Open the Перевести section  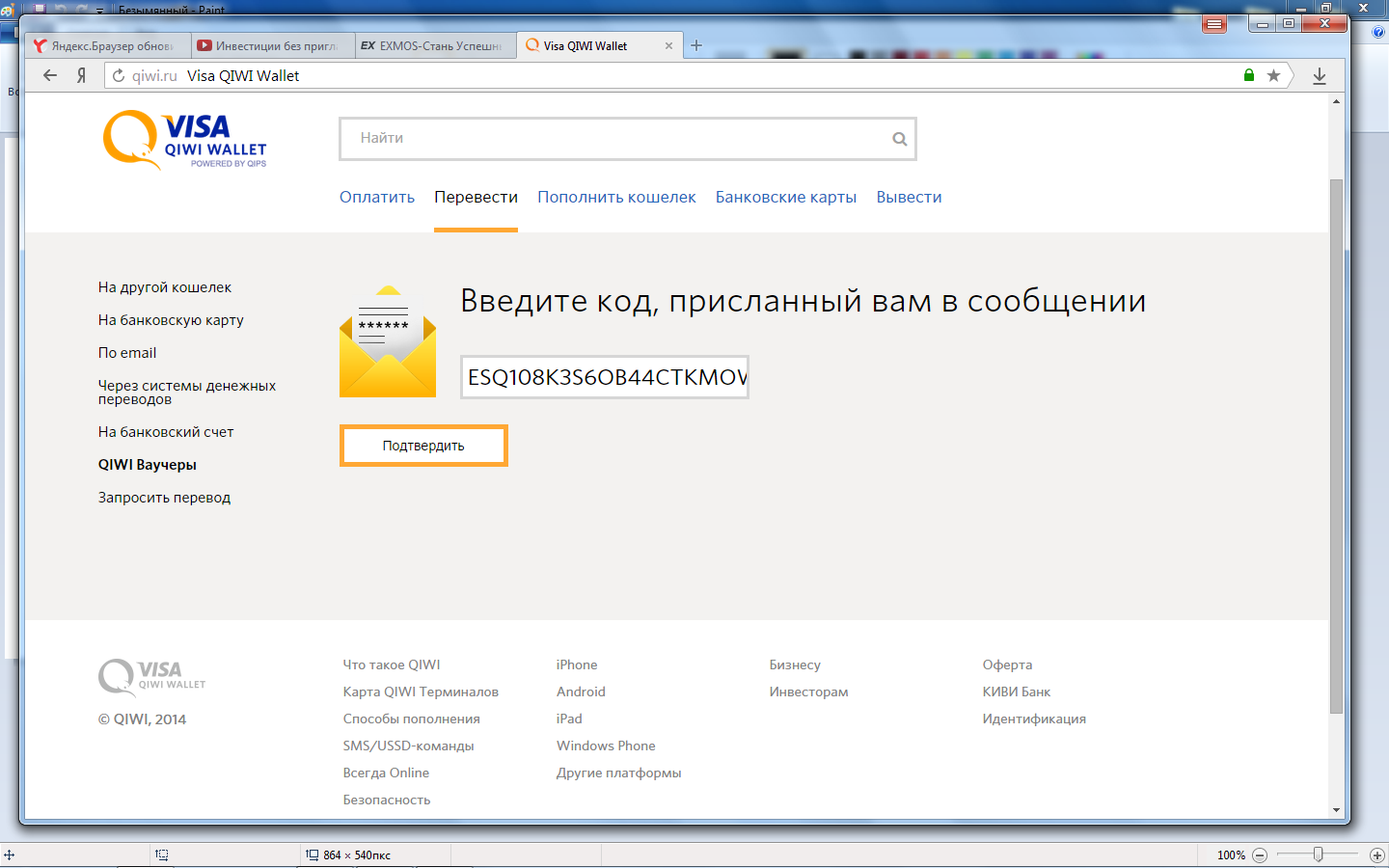point(476,197)
